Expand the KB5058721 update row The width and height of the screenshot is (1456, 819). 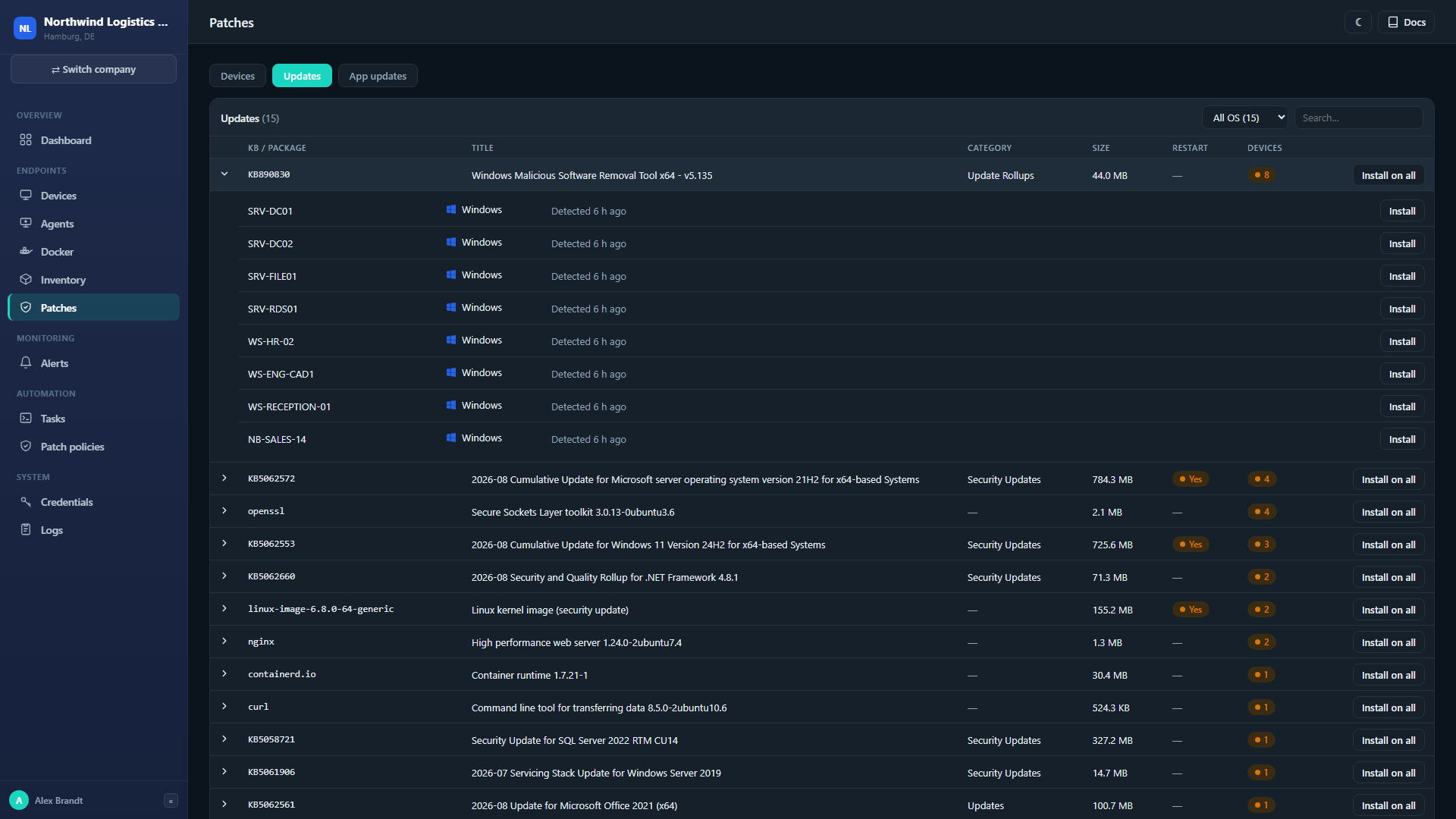pyautogui.click(x=224, y=739)
